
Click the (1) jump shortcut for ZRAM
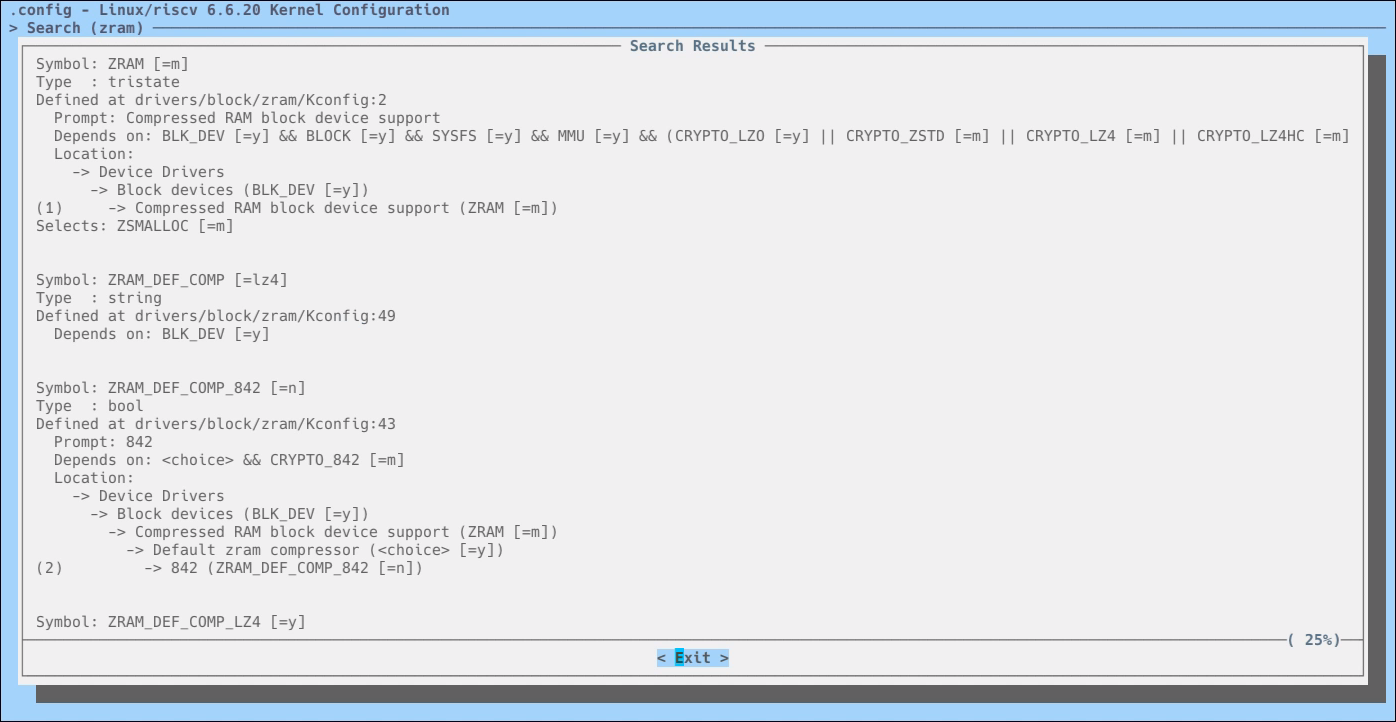pos(49,208)
